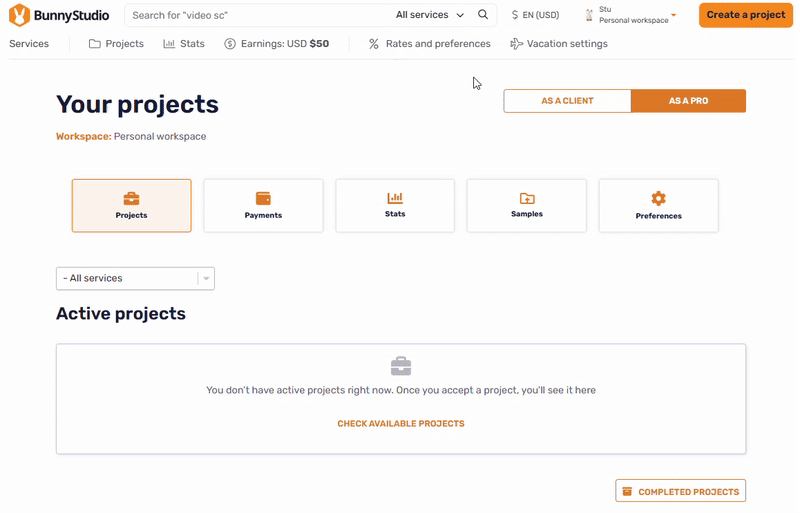Click the Create a project button
The height and width of the screenshot is (513, 800).
[x=745, y=15]
